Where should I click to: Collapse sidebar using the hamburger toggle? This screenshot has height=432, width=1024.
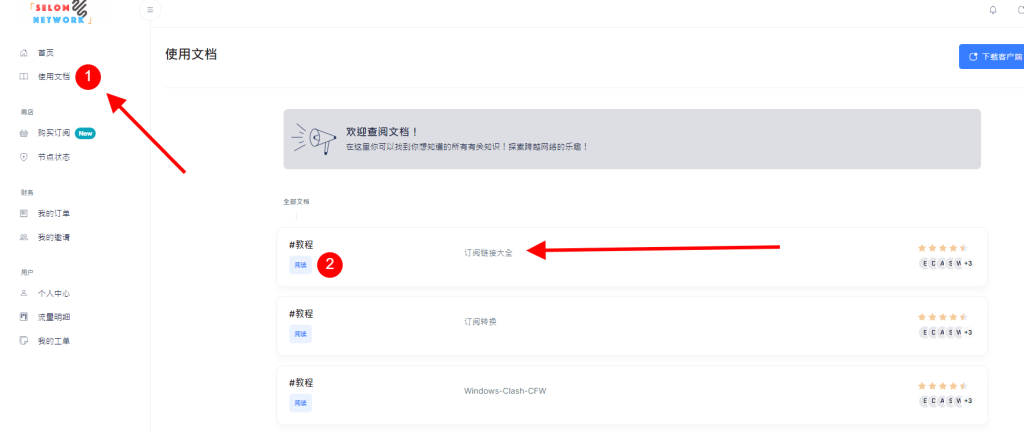(x=150, y=10)
